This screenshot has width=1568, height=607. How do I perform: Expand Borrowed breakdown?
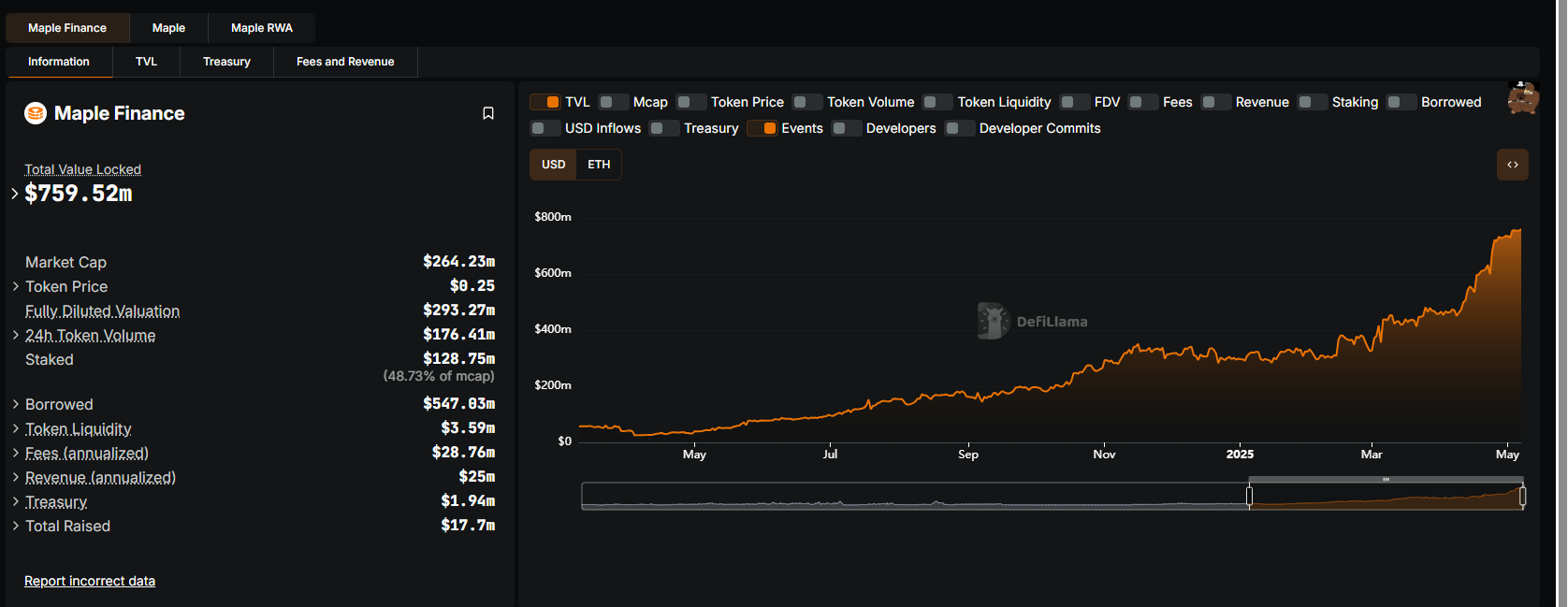click(16, 404)
